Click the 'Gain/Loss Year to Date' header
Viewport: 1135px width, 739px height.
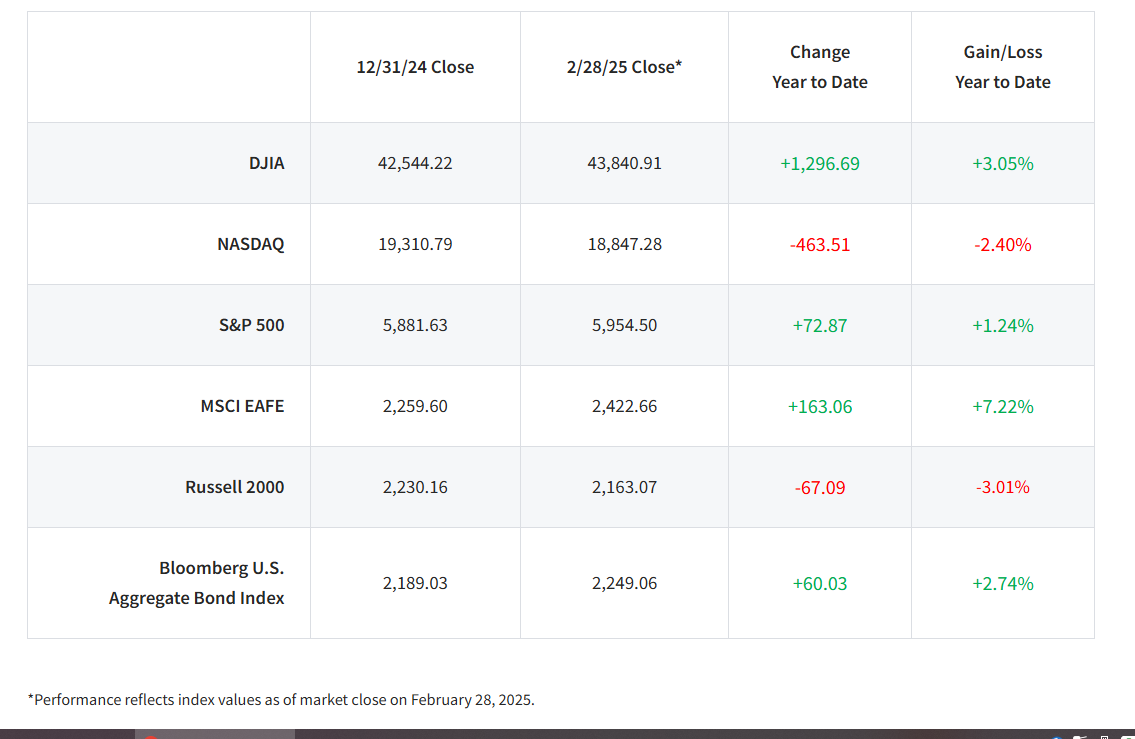pyautogui.click(x=1003, y=67)
